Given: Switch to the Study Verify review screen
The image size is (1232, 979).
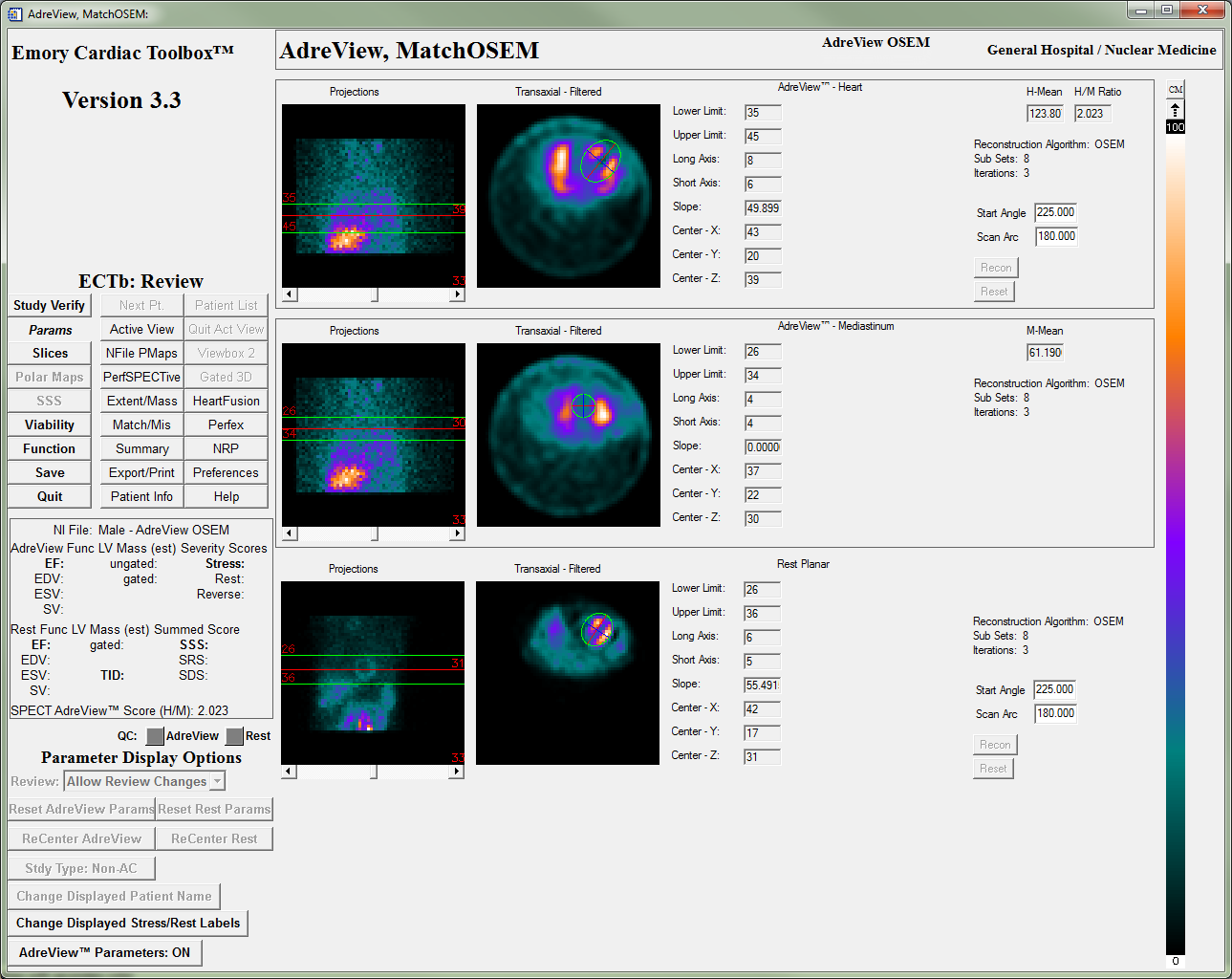Looking at the screenshot, I should tap(50, 305).
